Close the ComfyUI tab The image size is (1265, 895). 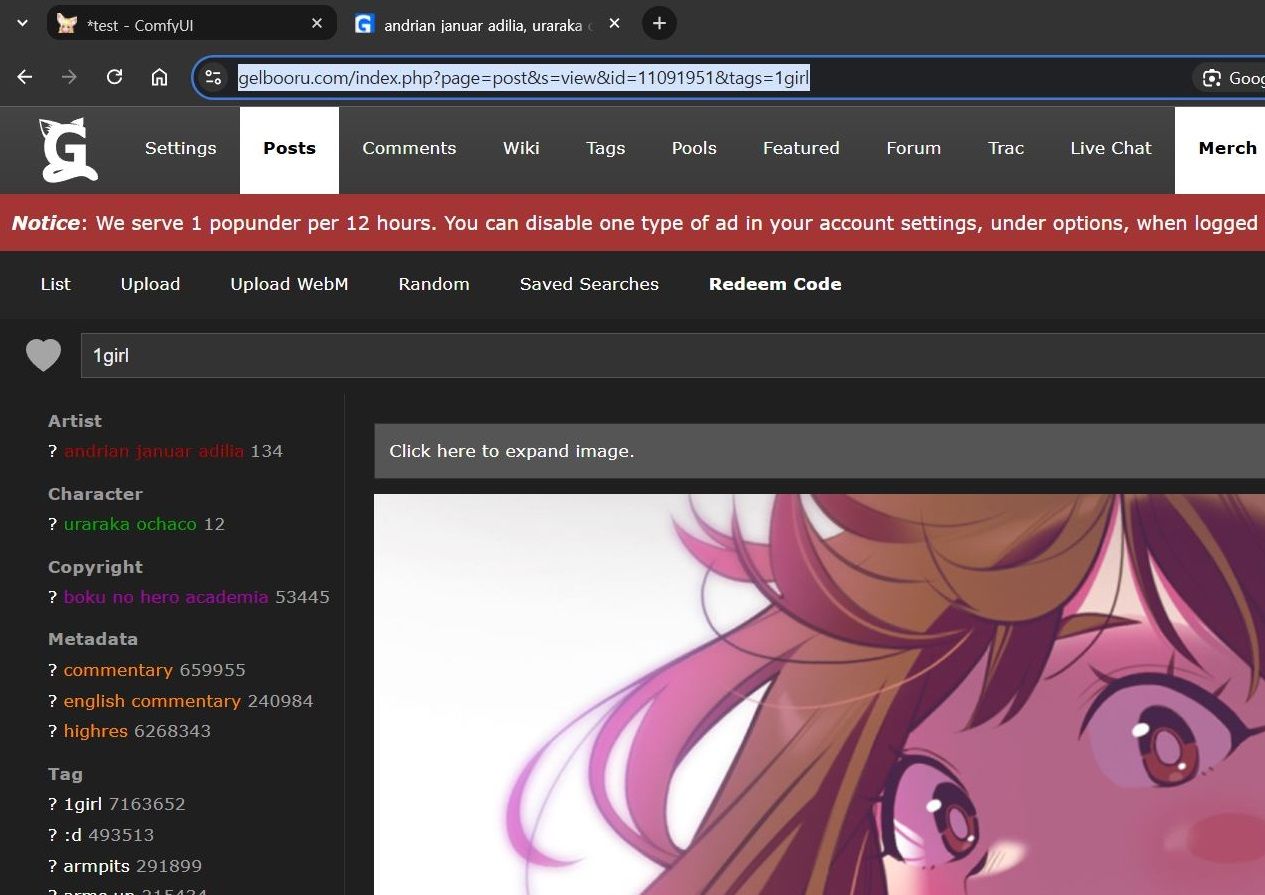[x=317, y=23]
